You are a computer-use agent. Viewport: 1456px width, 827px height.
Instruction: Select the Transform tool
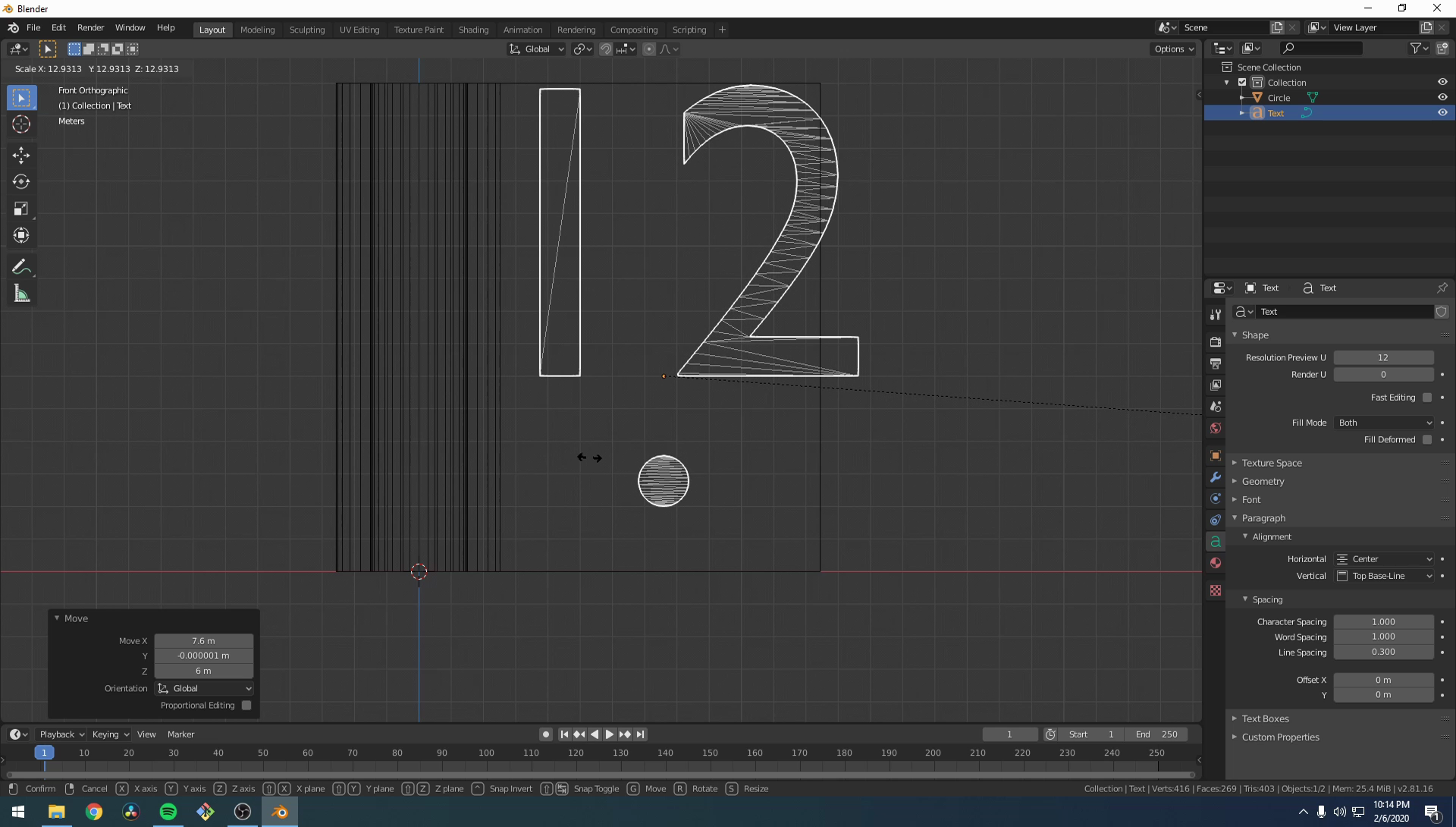point(21,235)
